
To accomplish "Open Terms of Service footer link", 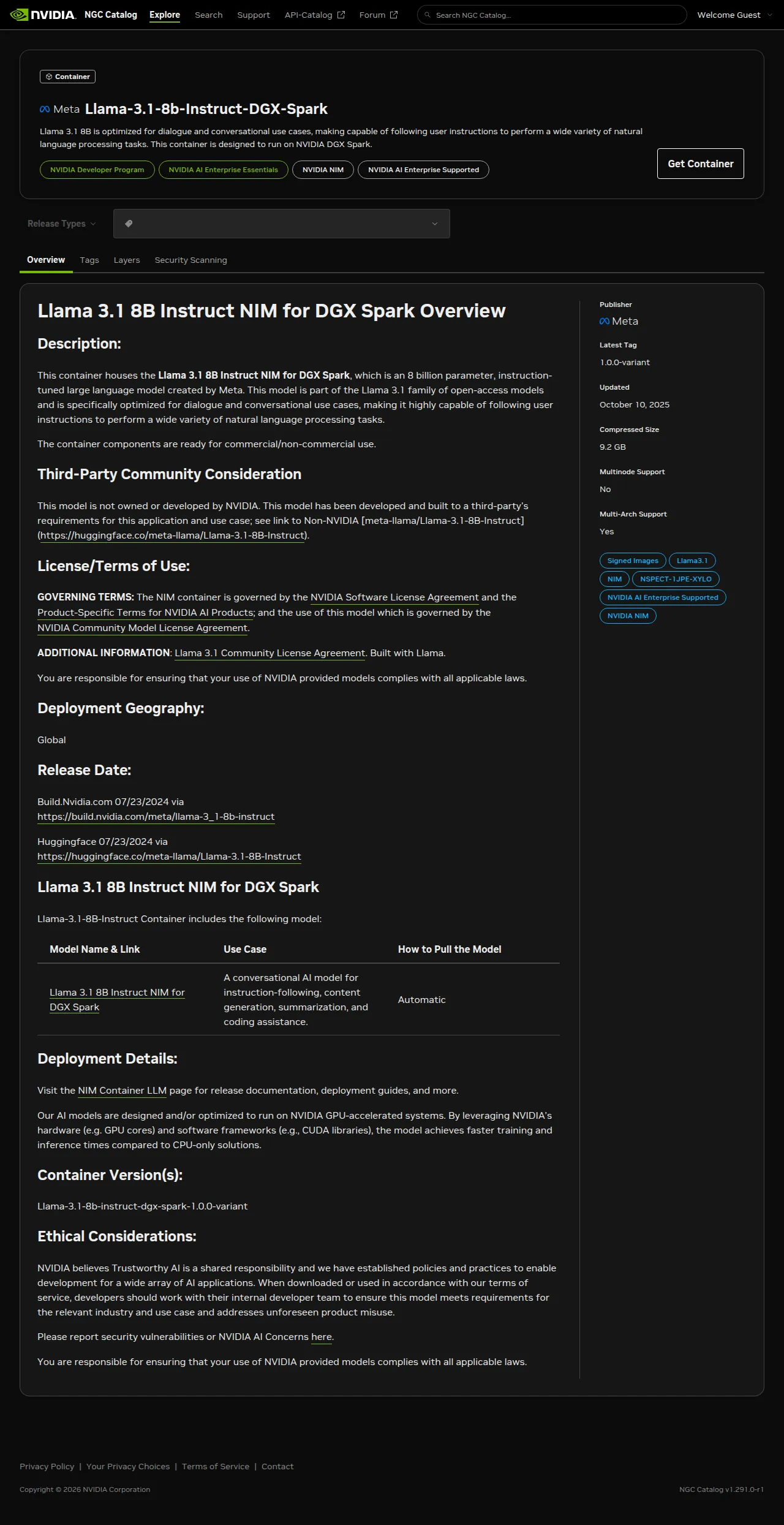I will coord(216,1466).
